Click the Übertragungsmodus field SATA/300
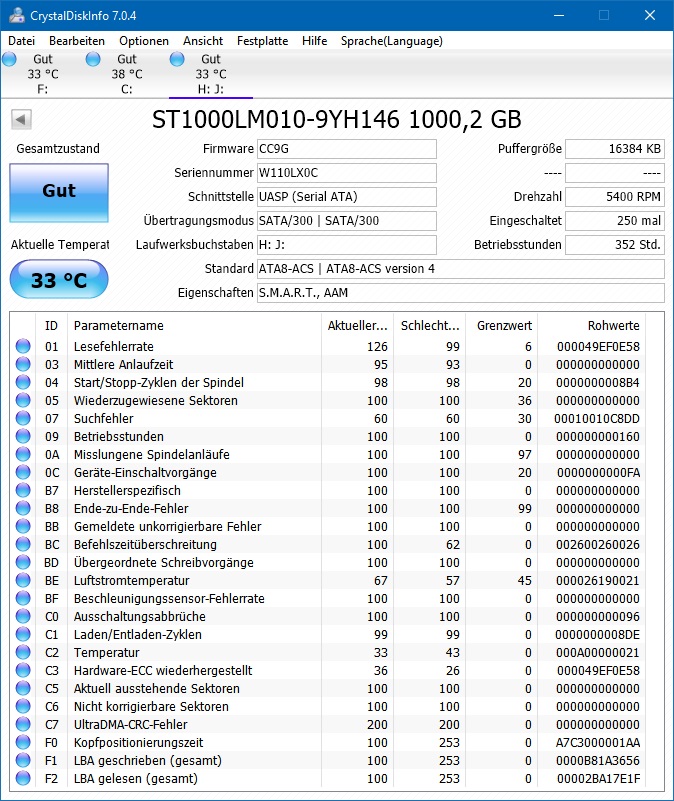Screen dimensions: 674x801 click(346, 221)
